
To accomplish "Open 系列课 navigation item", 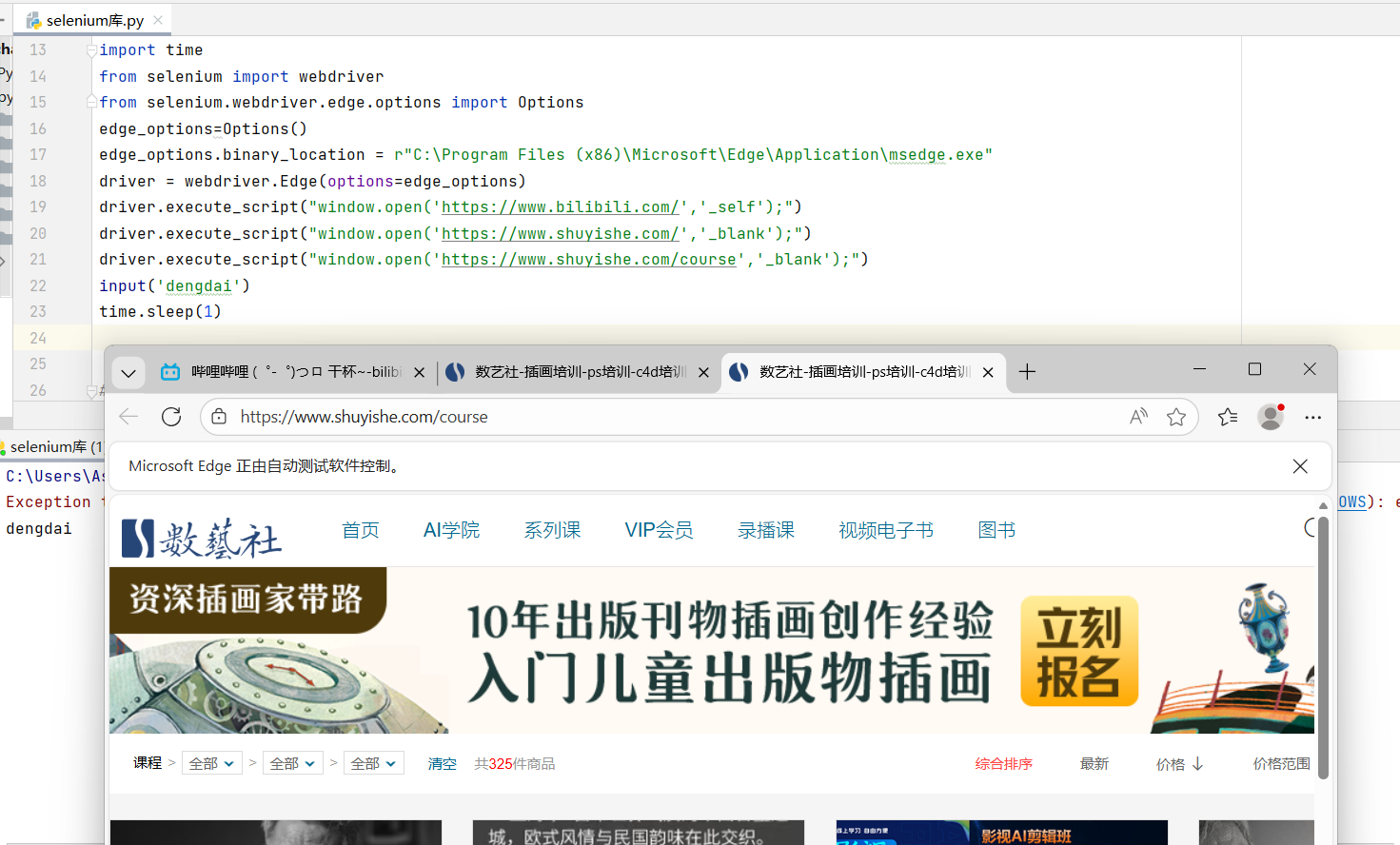I will pyautogui.click(x=552, y=530).
